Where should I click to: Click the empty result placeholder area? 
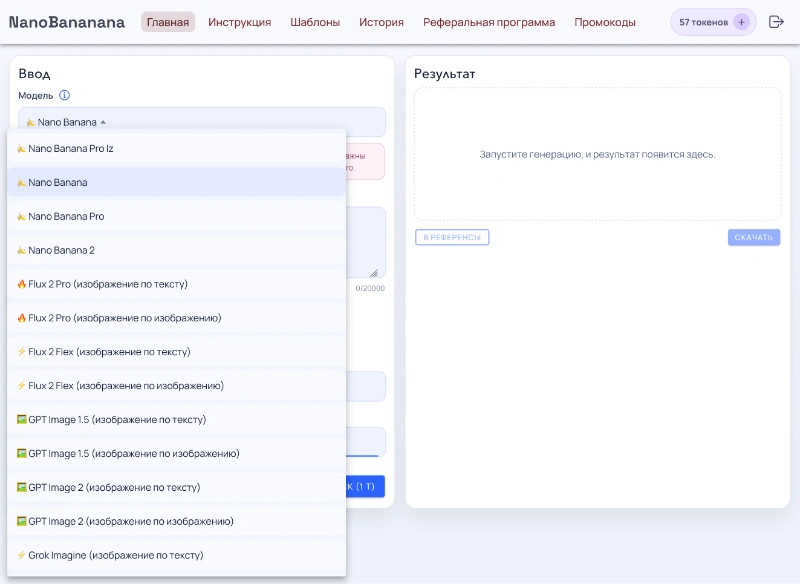click(597, 154)
